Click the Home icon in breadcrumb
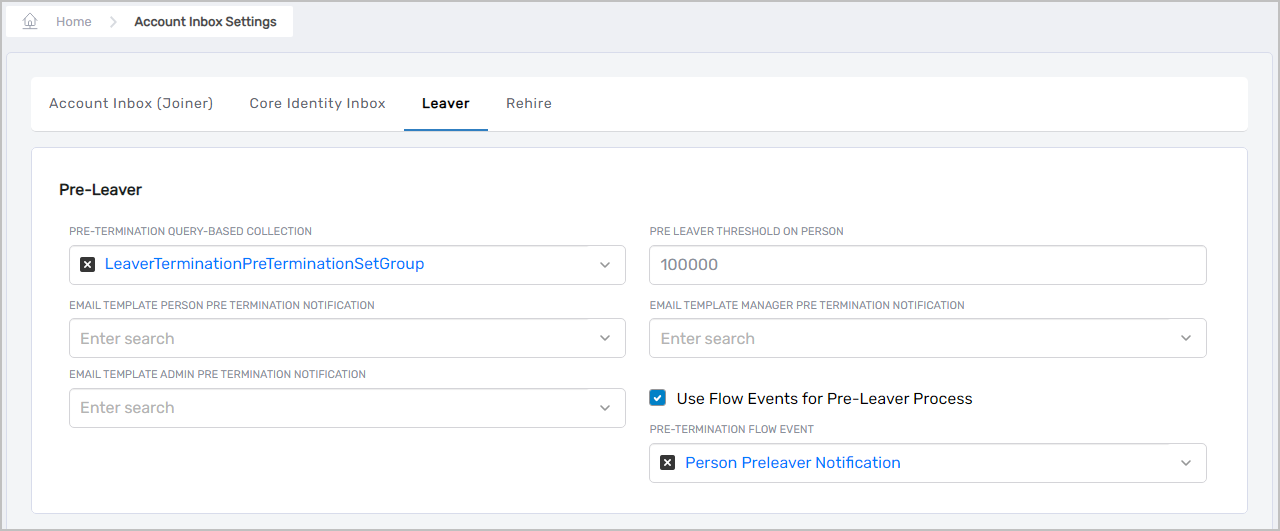 coord(30,21)
